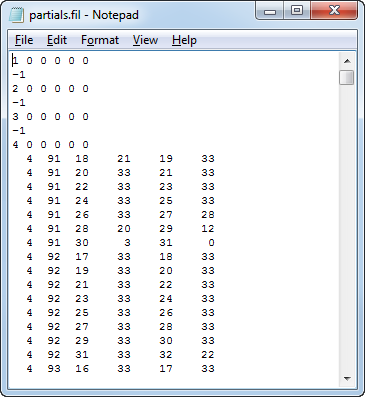365x397 pixels.
Task: Click the line '4 91 26 33 27 28'
Action: point(120,215)
